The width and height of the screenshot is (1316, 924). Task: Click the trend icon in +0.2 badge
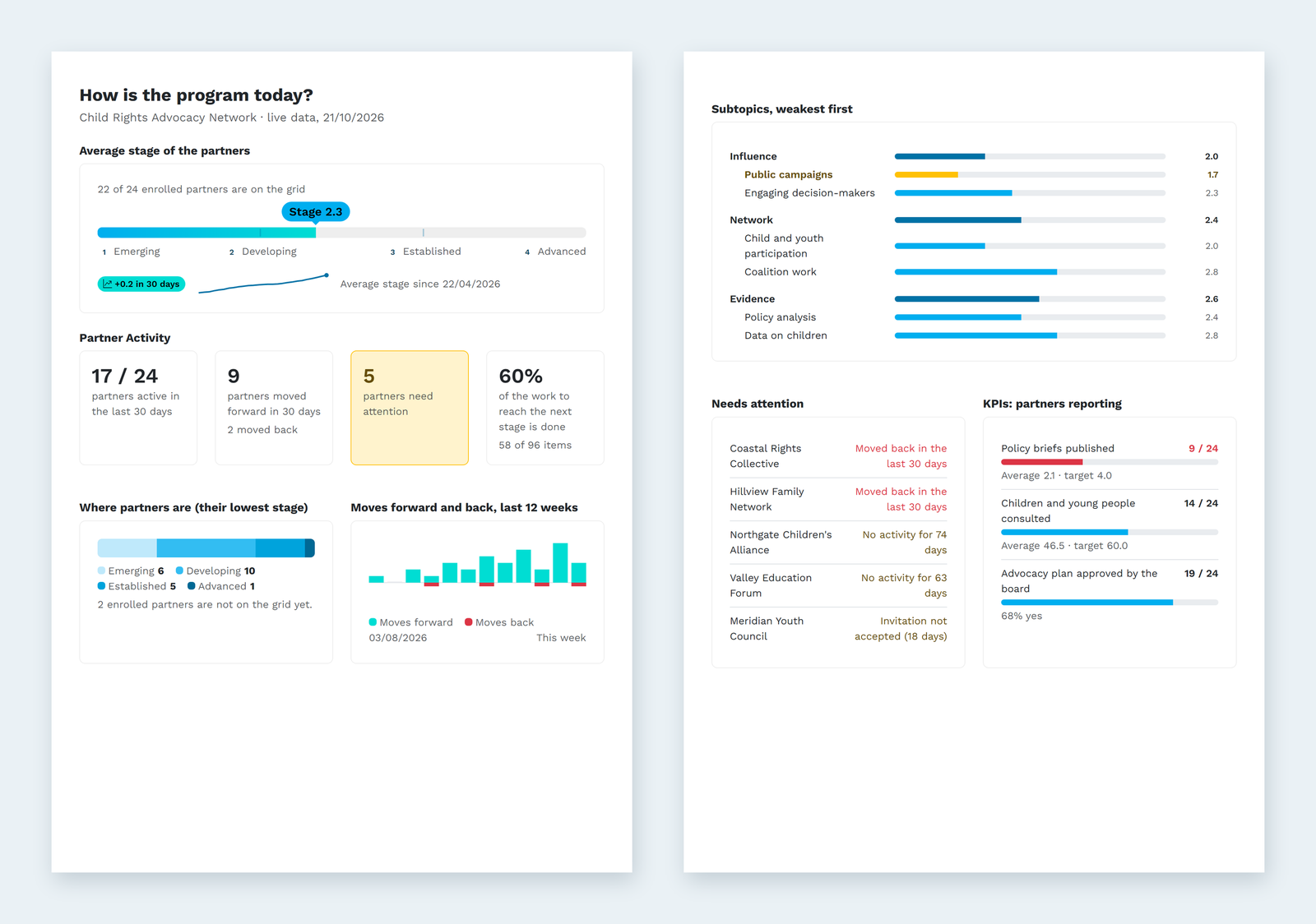point(108,284)
